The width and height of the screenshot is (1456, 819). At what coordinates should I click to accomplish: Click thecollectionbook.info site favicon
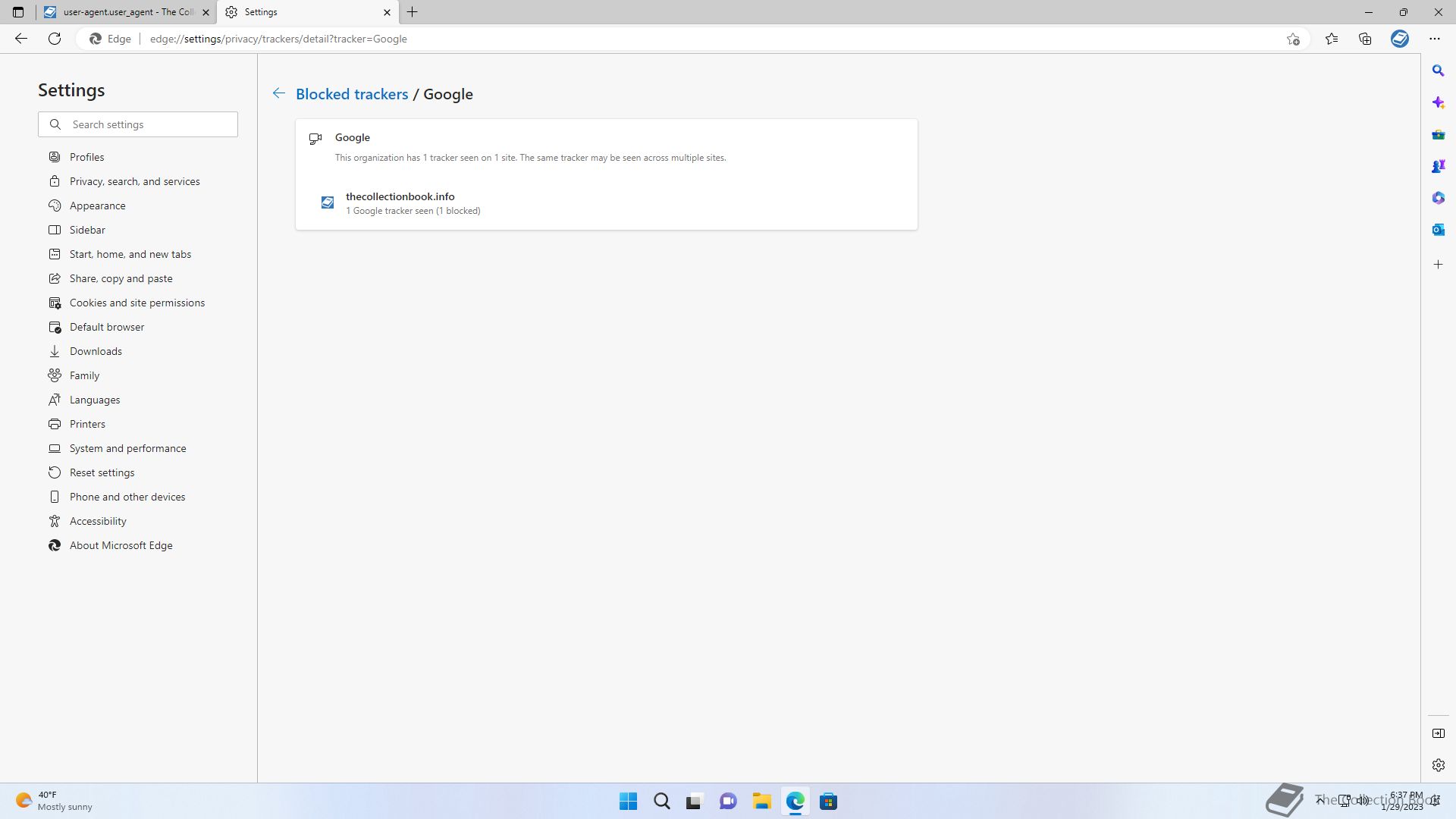point(328,202)
